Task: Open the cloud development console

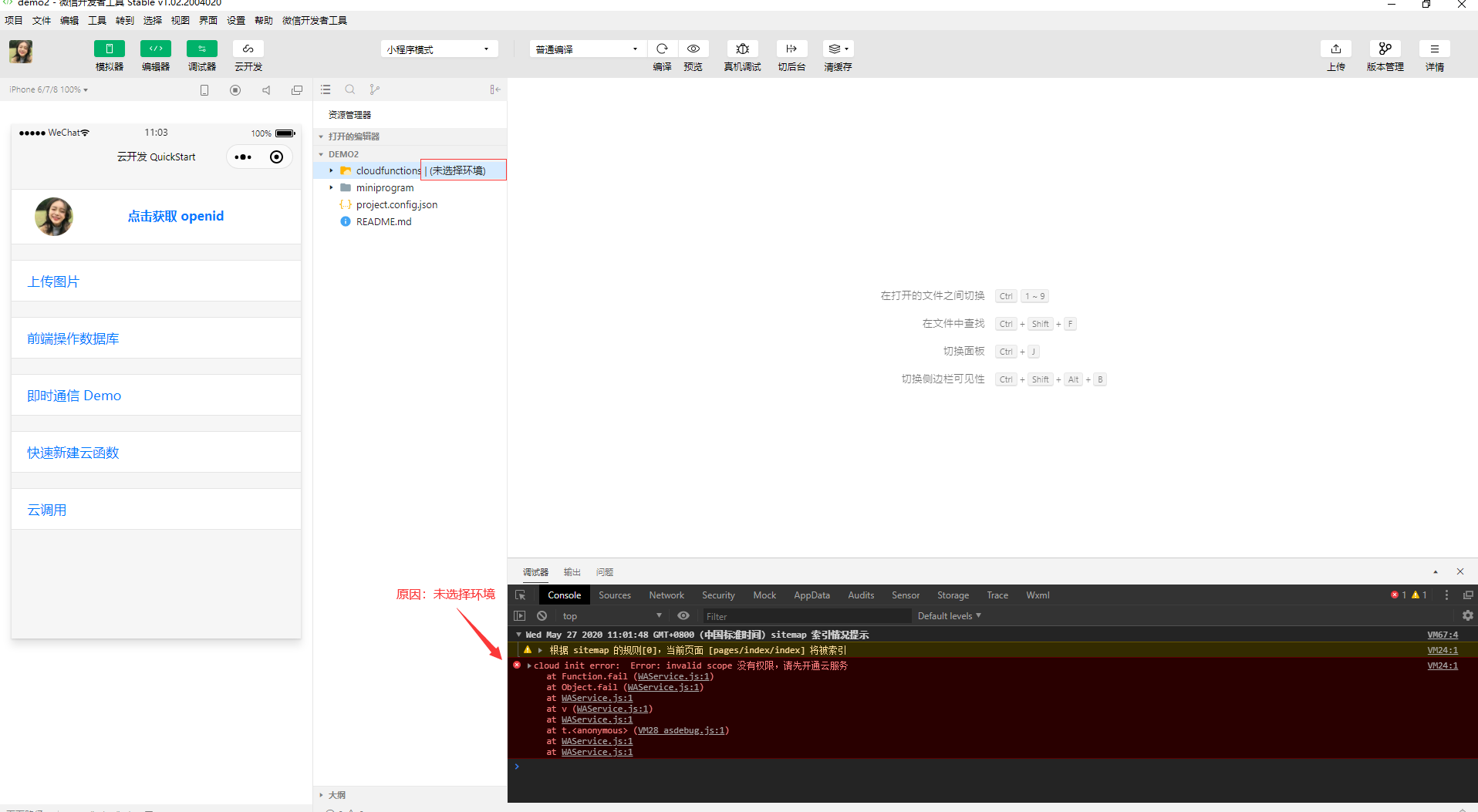Action: pos(248,49)
